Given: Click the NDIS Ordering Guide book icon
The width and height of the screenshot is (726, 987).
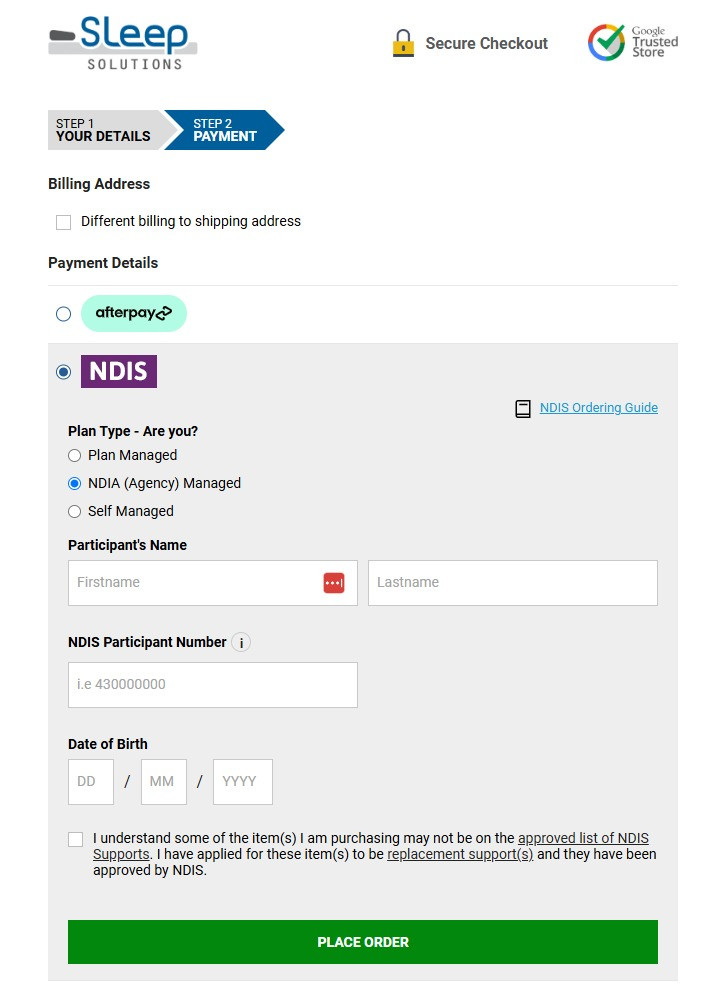Looking at the screenshot, I should click(x=523, y=408).
